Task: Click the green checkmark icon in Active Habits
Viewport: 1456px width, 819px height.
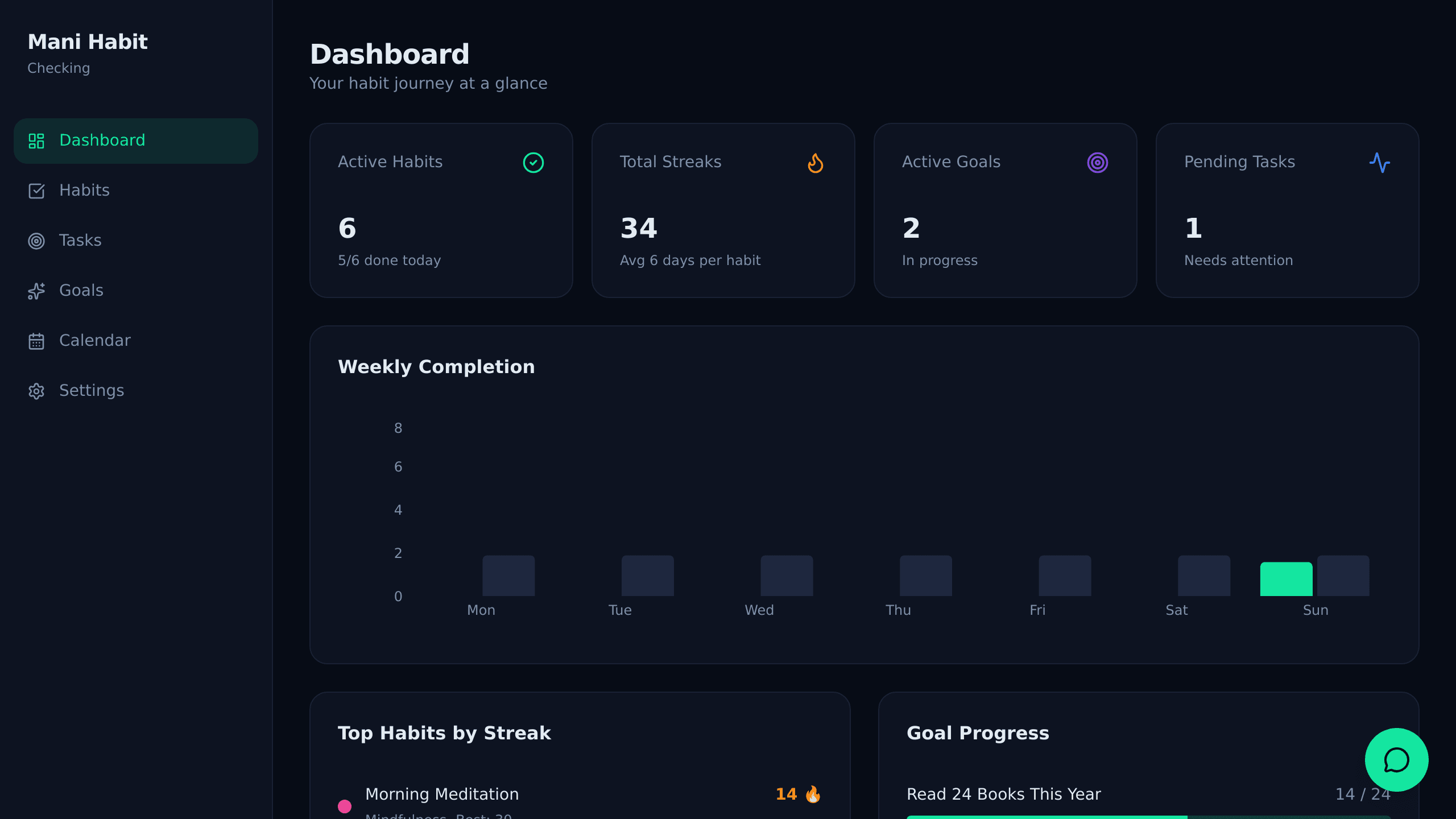Action: 533,163
